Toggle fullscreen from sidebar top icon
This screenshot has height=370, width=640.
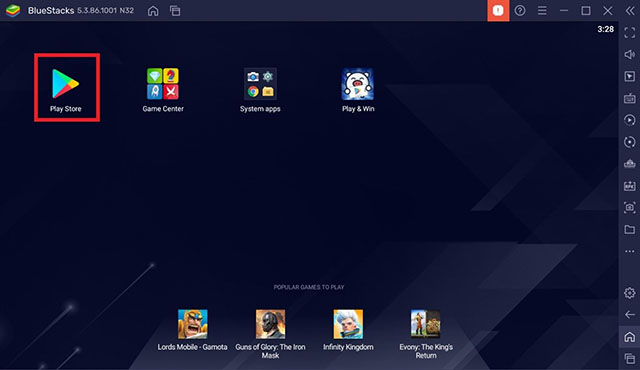[x=630, y=33]
